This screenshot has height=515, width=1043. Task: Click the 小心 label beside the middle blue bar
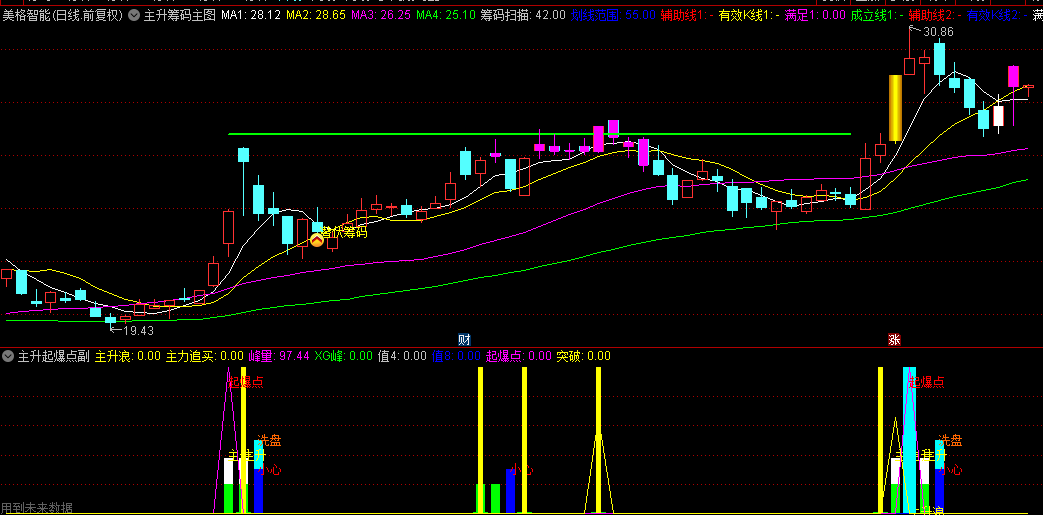tap(523, 470)
